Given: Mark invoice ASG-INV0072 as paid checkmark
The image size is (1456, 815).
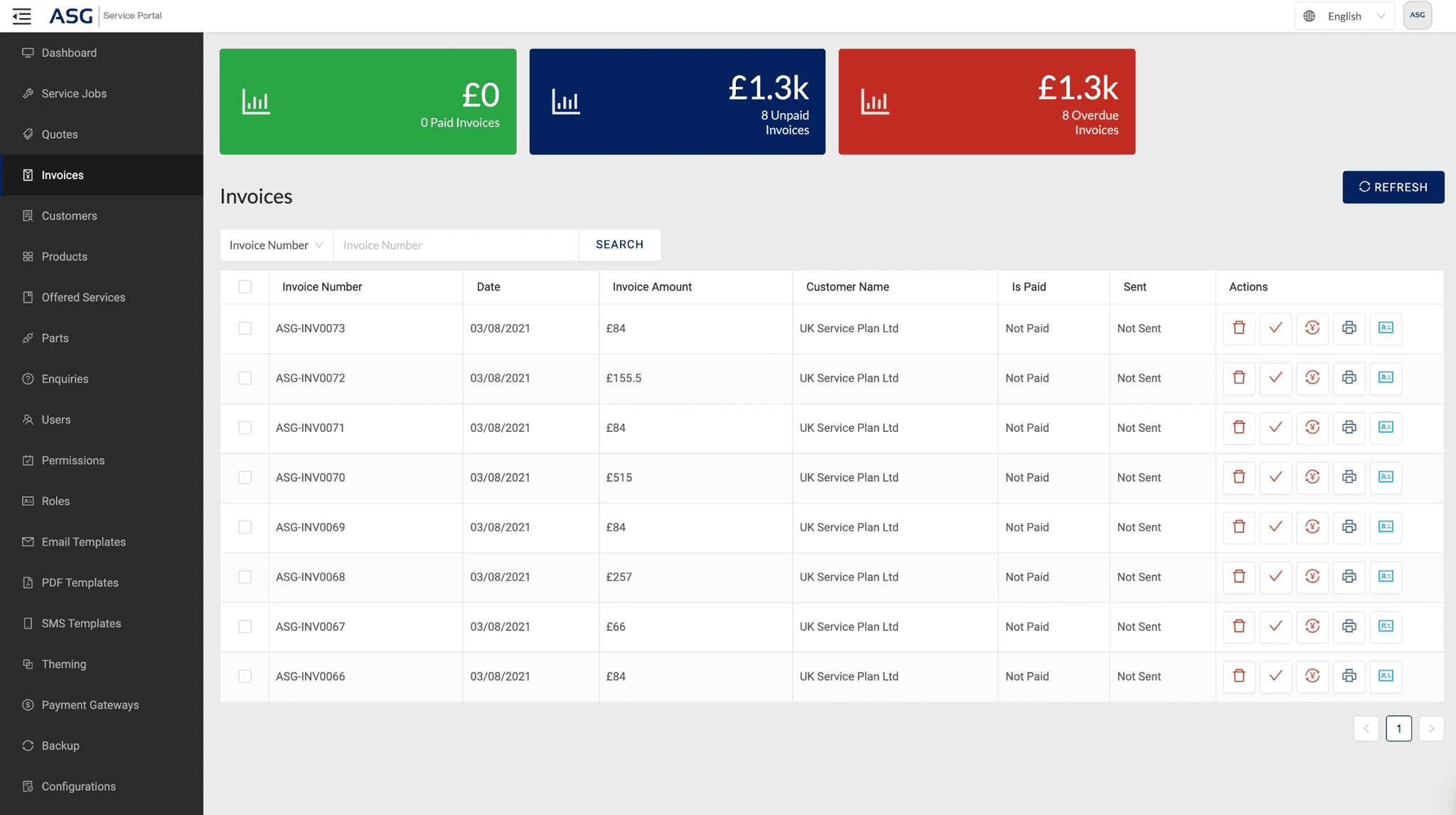Looking at the screenshot, I should [1275, 378].
